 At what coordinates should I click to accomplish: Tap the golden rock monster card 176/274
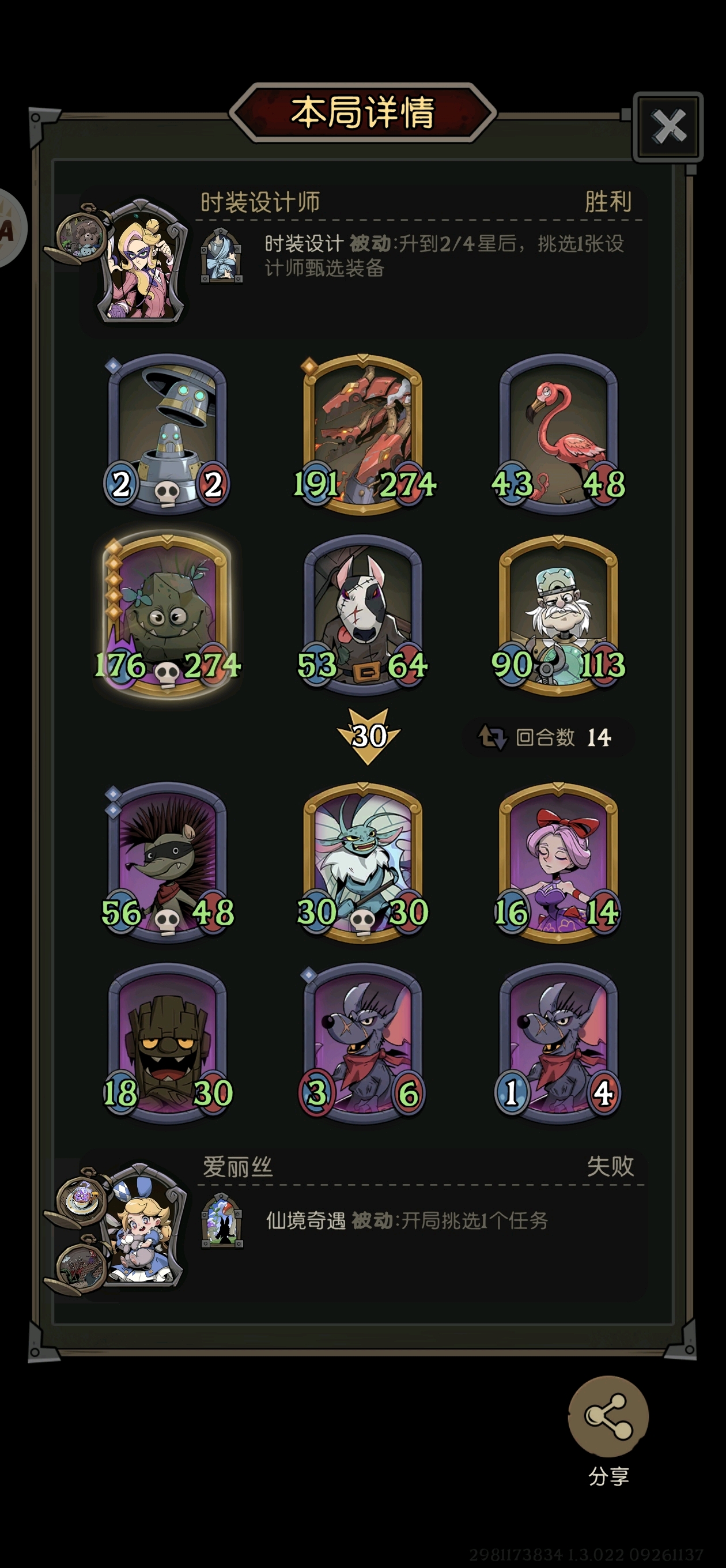[167, 615]
